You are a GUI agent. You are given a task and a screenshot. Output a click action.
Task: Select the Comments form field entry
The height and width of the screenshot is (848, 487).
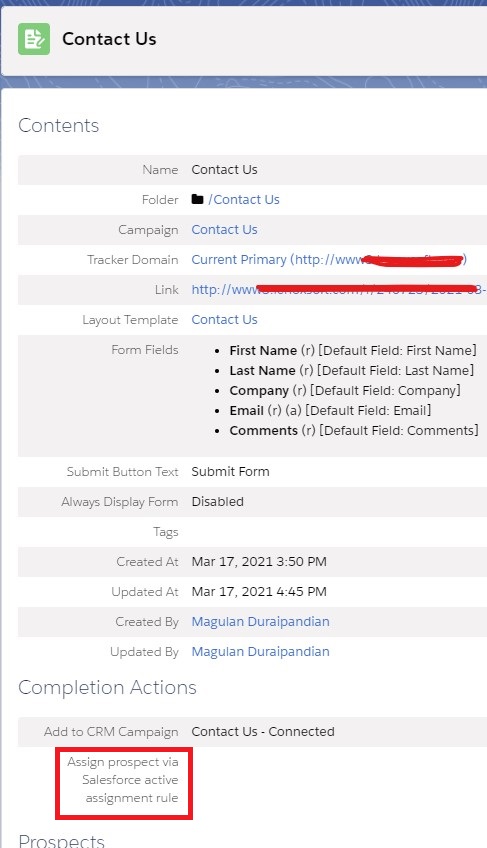click(354, 430)
